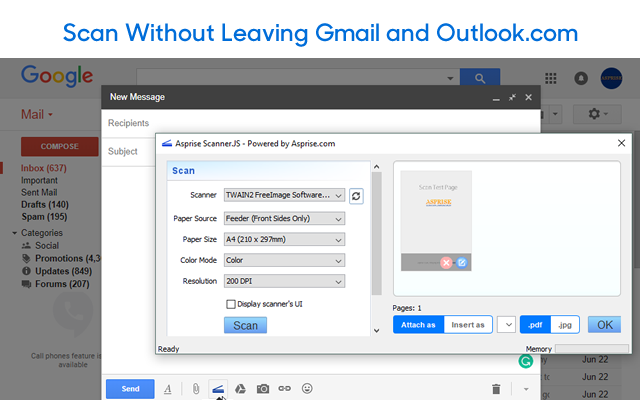Open the Gmail settings gear
640x400 pixels.
point(597,114)
